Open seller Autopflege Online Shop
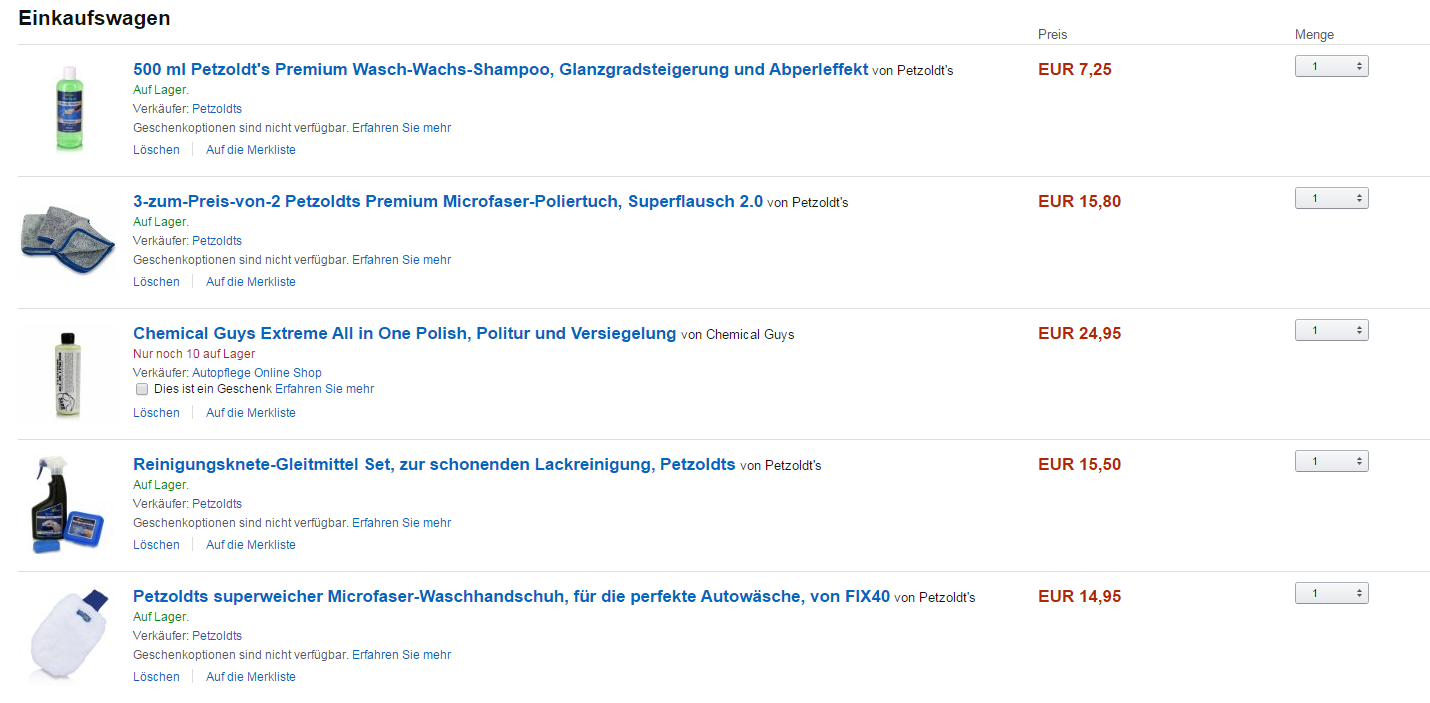 [x=256, y=373]
